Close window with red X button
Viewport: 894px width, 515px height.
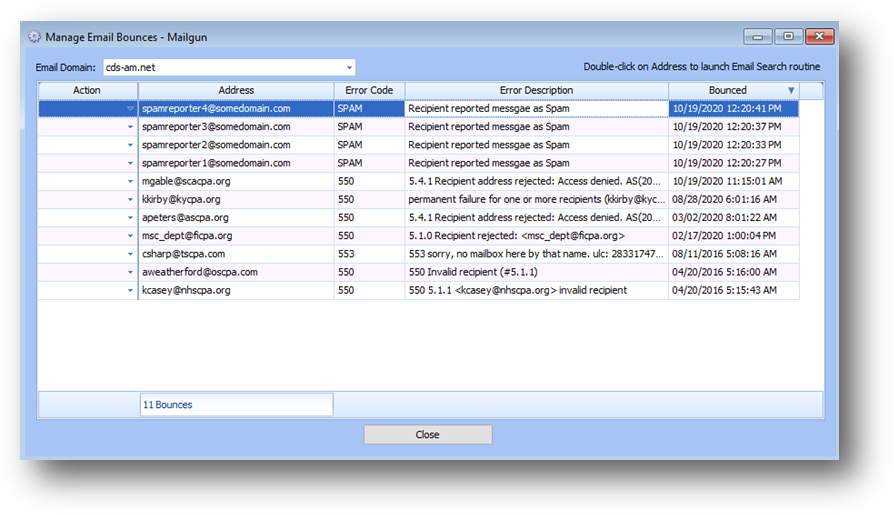pyautogui.click(x=819, y=37)
